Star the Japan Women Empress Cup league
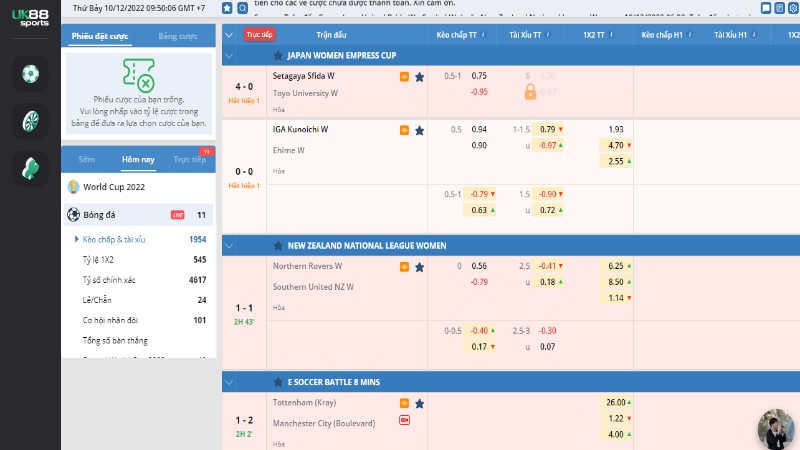Viewport: 800px width, 450px height. click(278, 56)
